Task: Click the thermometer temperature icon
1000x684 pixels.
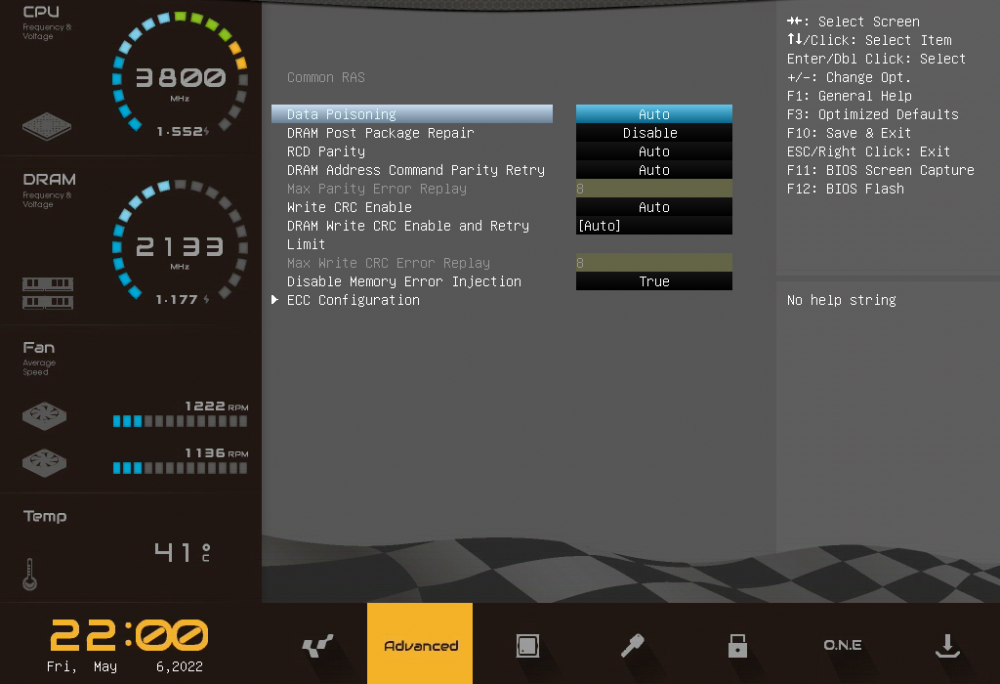Action: coord(29,573)
